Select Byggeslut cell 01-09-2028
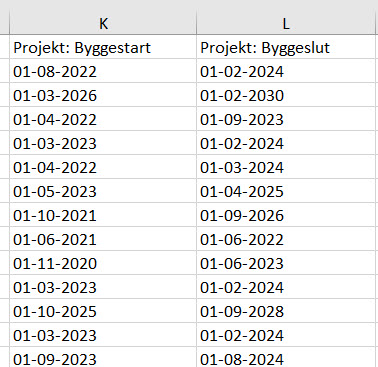This screenshot has height=367, width=378. click(287, 311)
